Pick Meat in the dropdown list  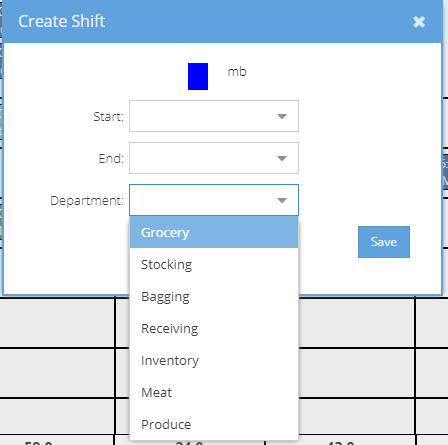click(214, 392)
